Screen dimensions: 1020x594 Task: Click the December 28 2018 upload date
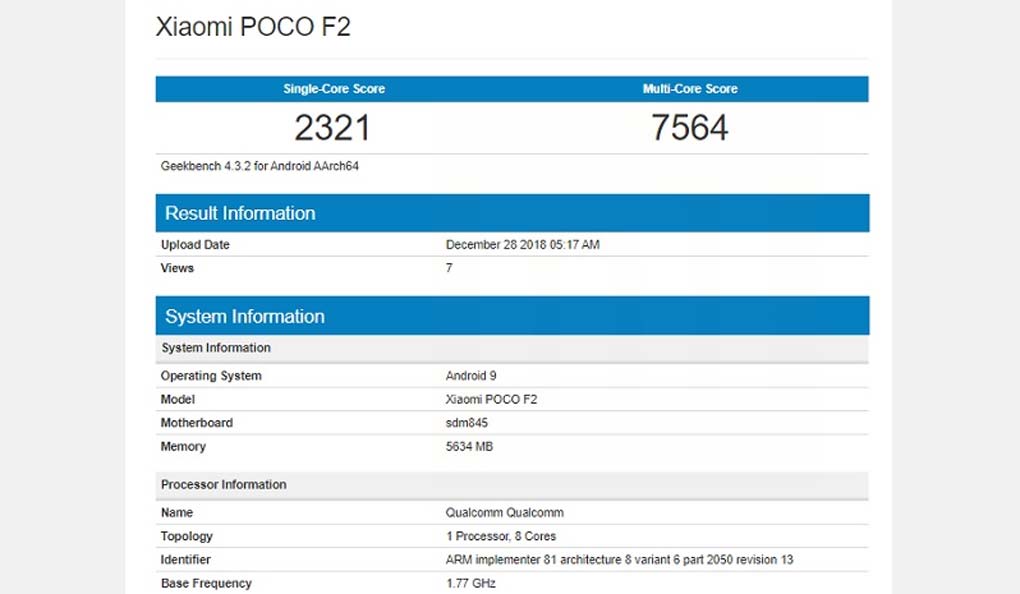[x=522, y=245]
